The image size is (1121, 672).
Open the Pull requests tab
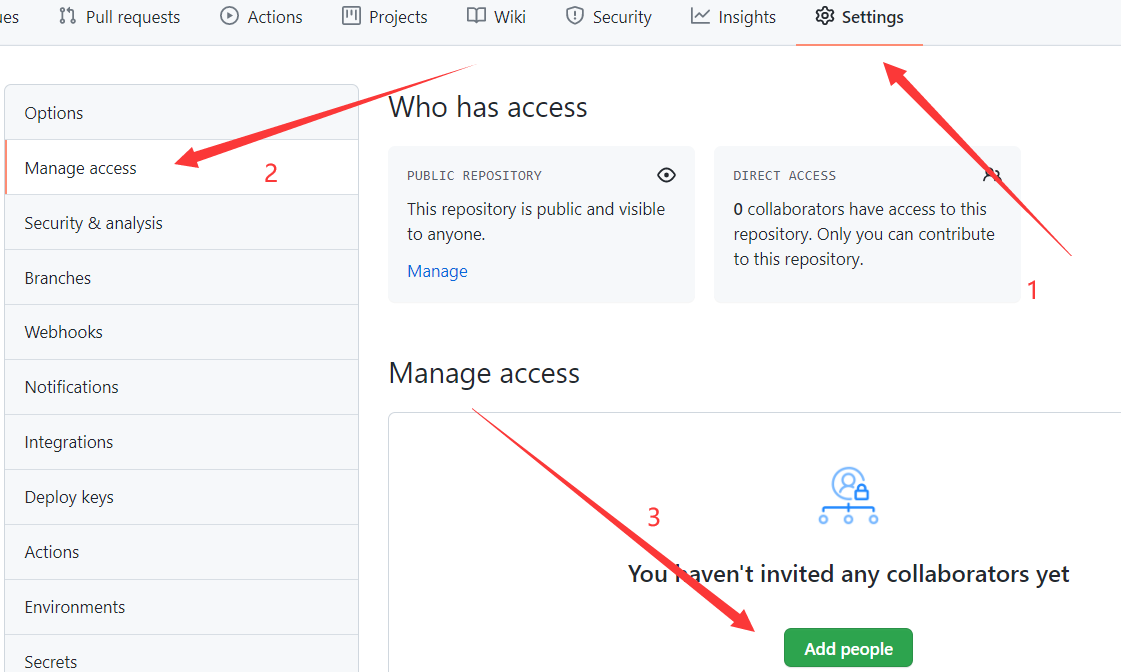point(119,16)
